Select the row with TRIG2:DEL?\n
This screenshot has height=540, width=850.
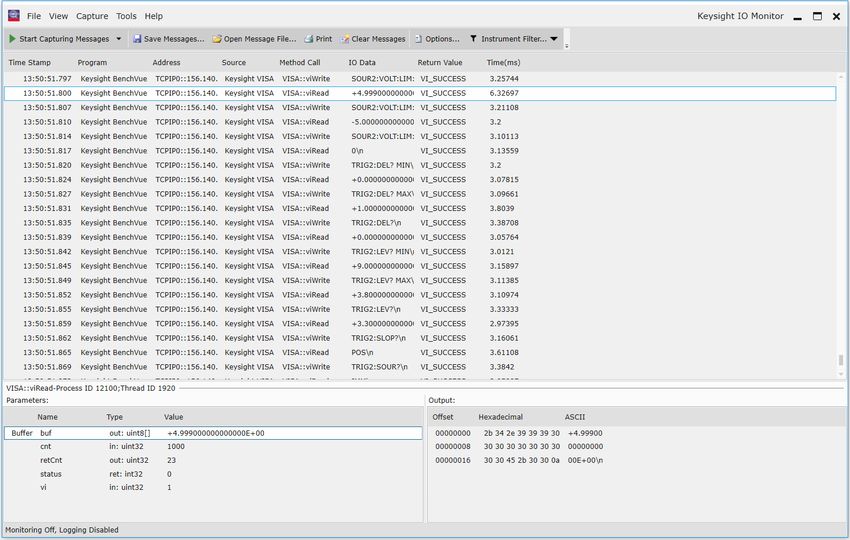point(420,223)
